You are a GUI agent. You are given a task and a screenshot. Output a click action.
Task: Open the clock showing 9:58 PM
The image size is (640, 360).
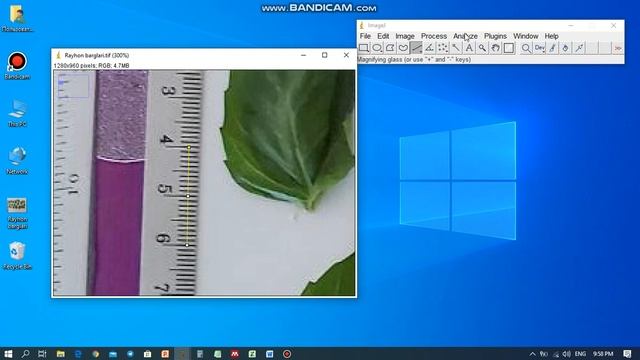pyautogui.click(x=603, y=354)
